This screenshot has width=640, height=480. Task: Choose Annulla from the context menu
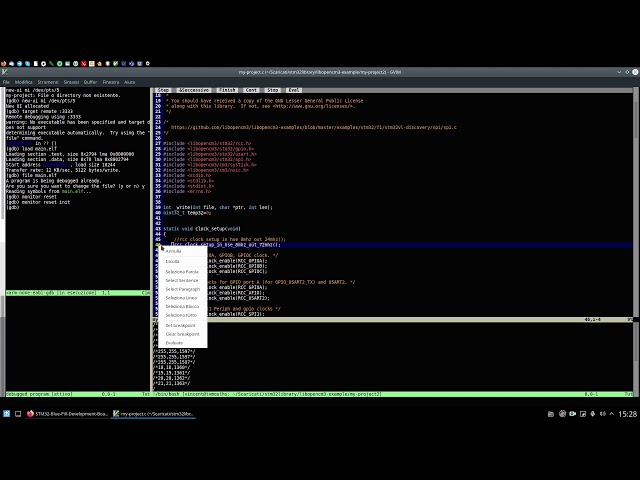click(182, 251)
